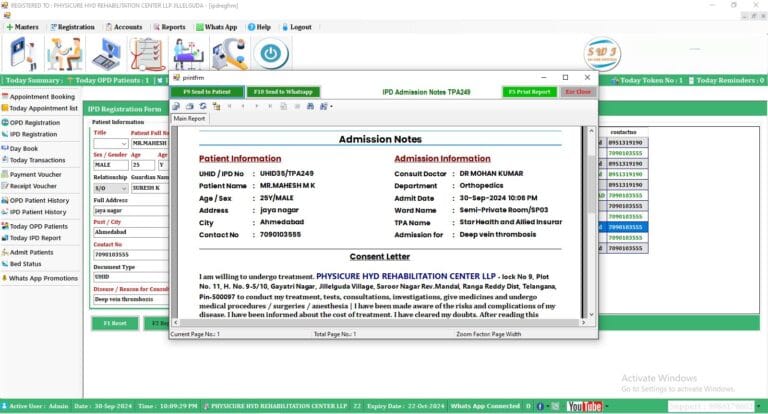Viewport: 768px width, 414px height.
Task: Go to next page in report toolbar
Action: [x=256, y=106]
